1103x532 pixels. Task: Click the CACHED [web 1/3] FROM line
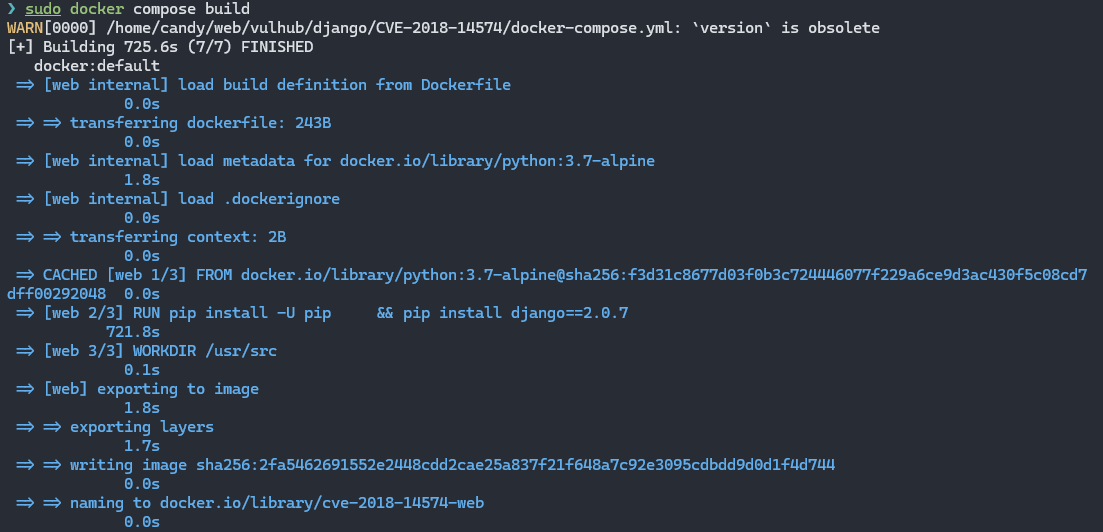560,275
